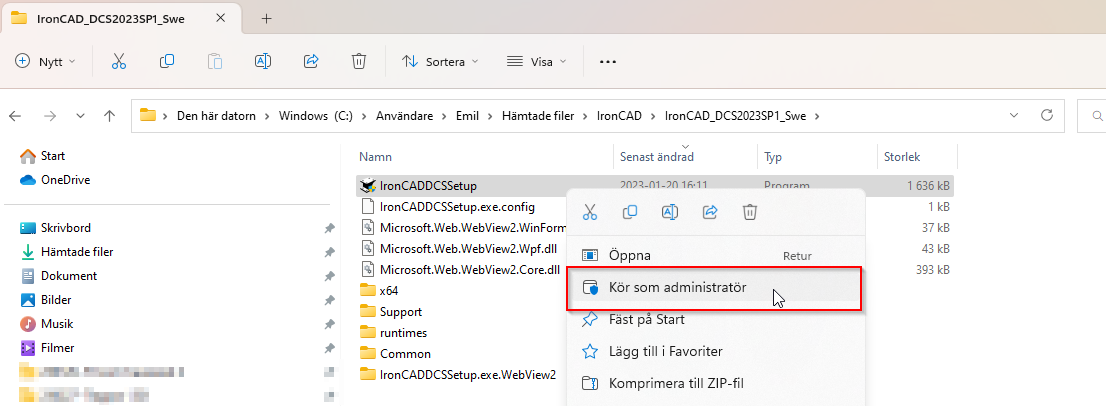This screenshot has height=406, width=1106.
Task: Open the Sortera dropdown
Action: point(440,61)
